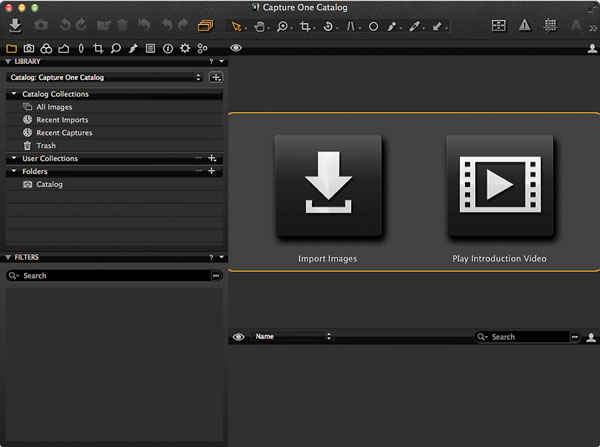Select Recent Captures collection
This screenshot has width=600, height=447.
(114, 133)
